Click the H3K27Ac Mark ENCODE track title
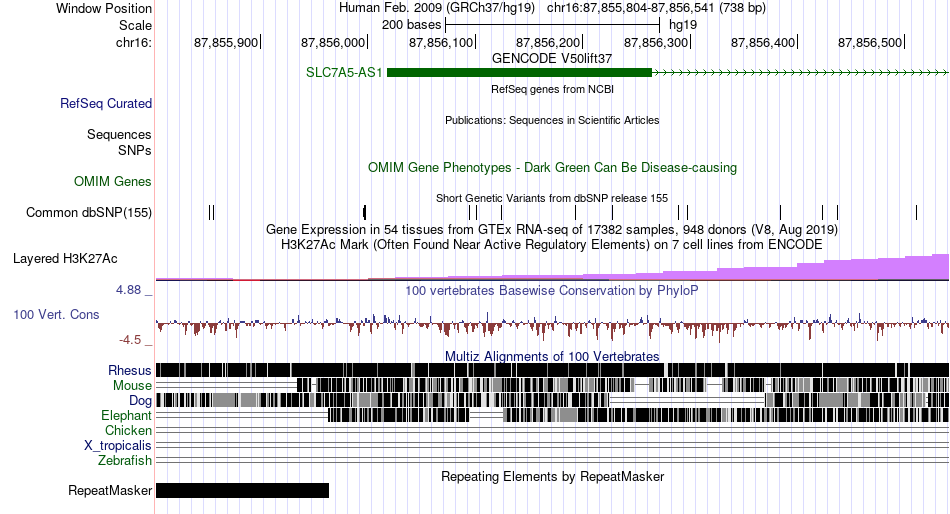The image size is (950, 514). (x=552, y=244)
